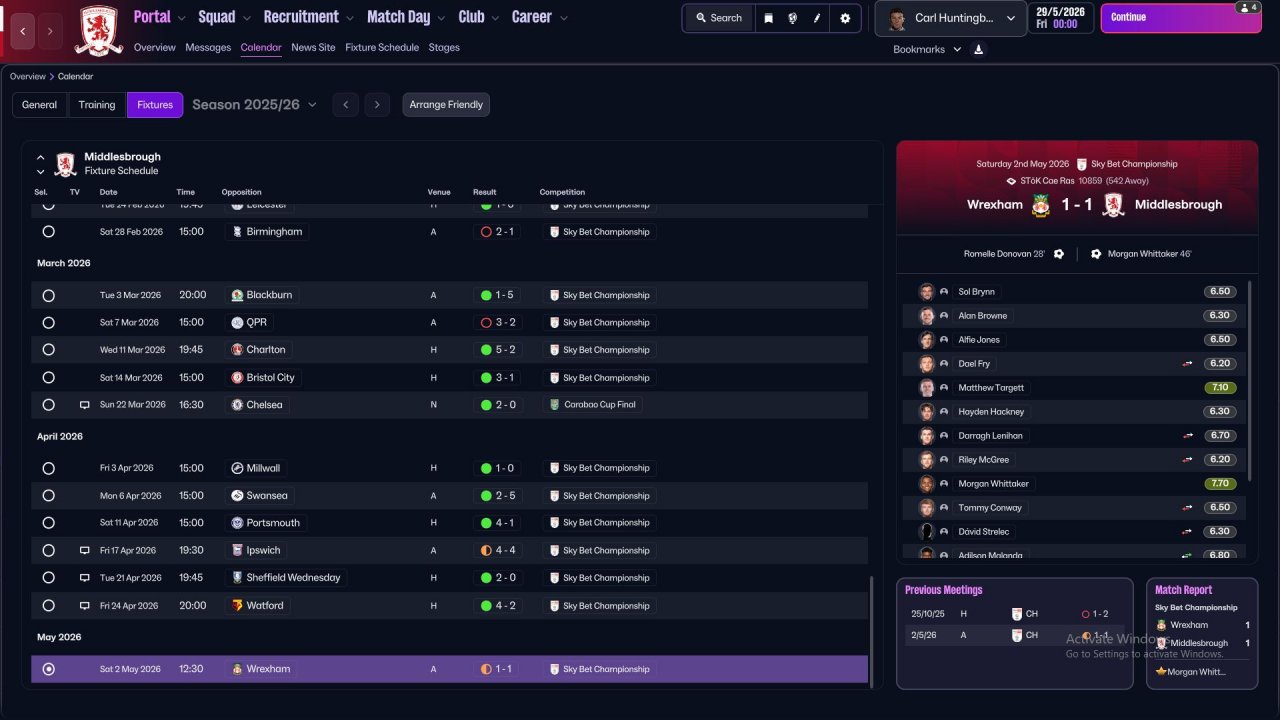This screenshot has height=720, width=1280.
Task: Expand the Season 2025/26 selector
Action: (254, 105)
